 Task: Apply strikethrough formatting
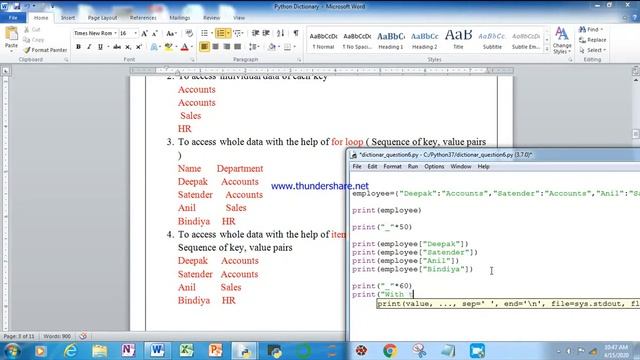[x=117, y=47]
